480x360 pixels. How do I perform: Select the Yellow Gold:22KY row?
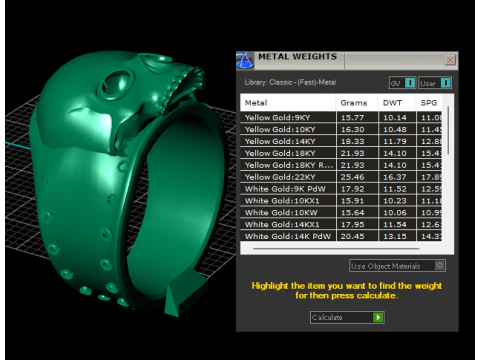pos(341,177)
